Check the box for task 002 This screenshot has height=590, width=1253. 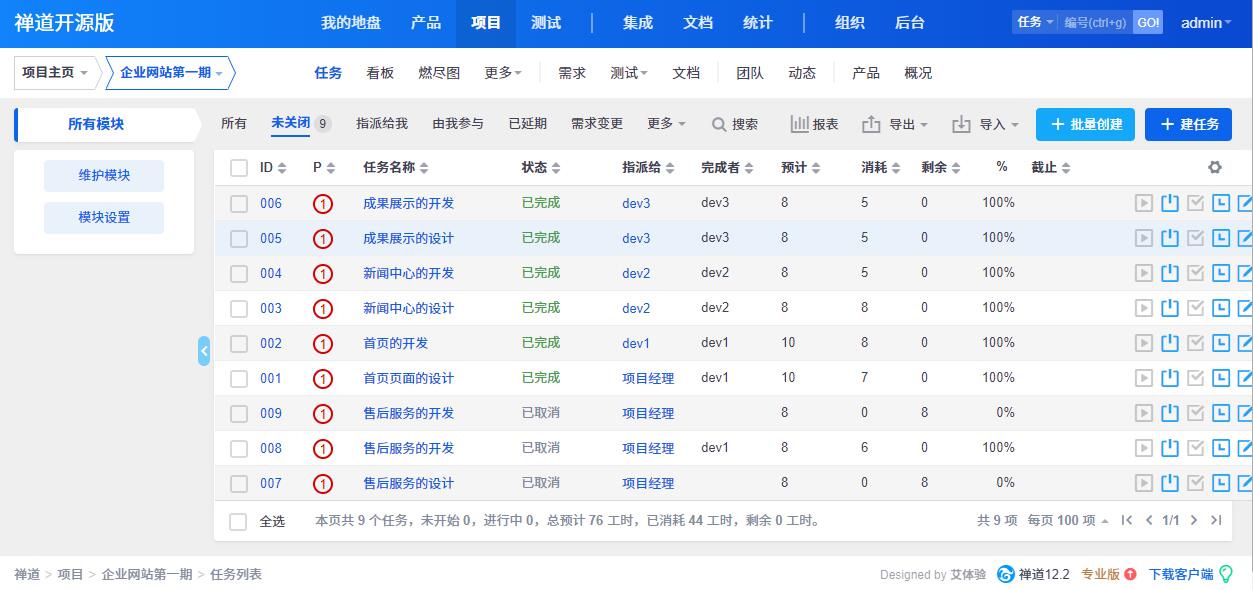(x=238, y=344)
